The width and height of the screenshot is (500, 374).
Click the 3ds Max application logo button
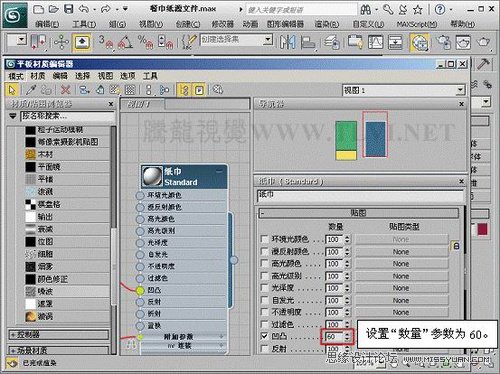tap(15, 15)
